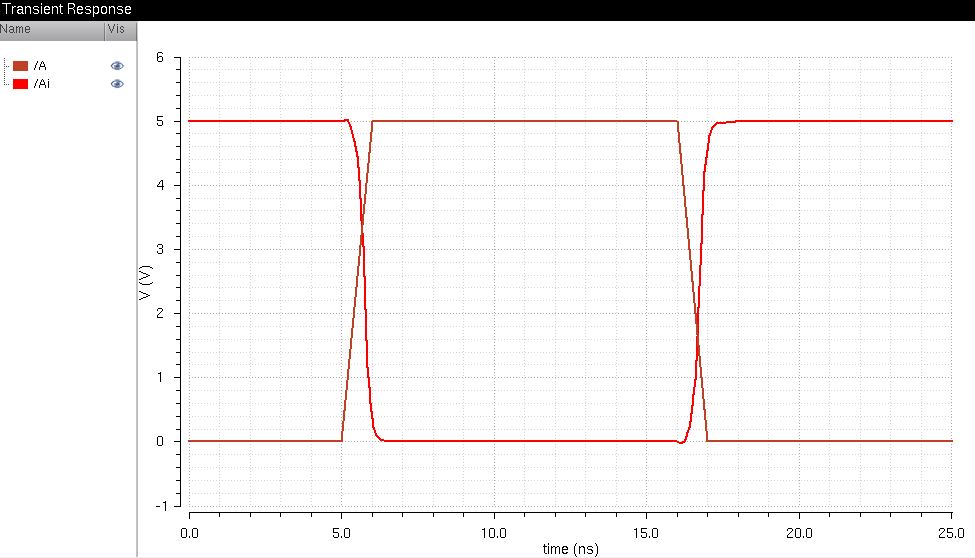
Task: Click the 25.0 tick on time axis
Action: pyautogui.click(x=951, y=533)
